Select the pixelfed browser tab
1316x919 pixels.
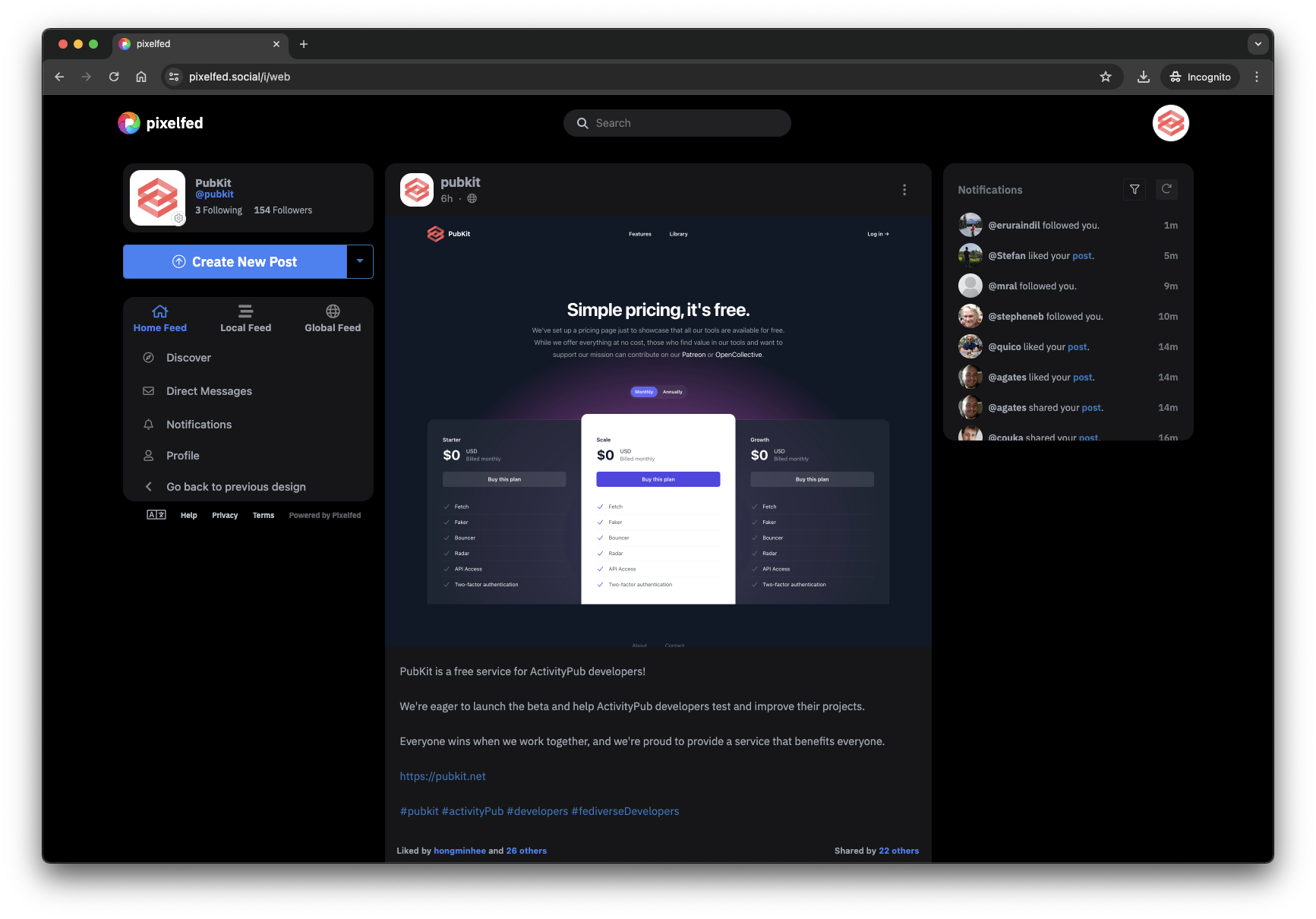click(200, 44)
